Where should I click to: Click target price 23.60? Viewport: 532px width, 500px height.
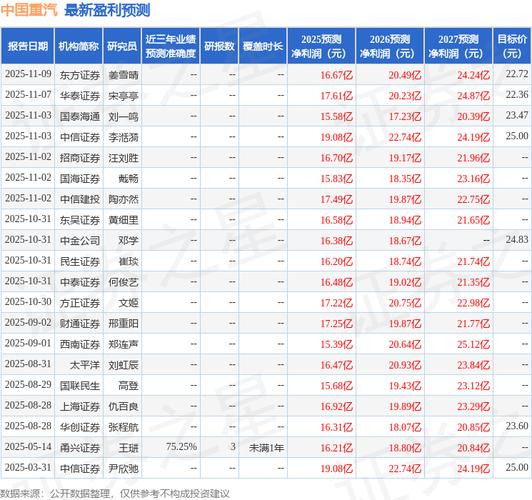pyautogui.click(x=517, y=426)
